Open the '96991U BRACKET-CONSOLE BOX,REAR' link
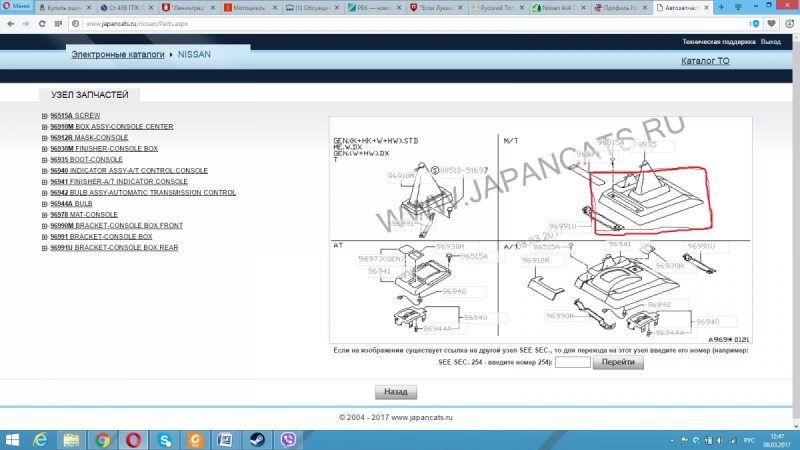This screenshot has width=800, height=450. pyautogui.click(x=114, y=247)
